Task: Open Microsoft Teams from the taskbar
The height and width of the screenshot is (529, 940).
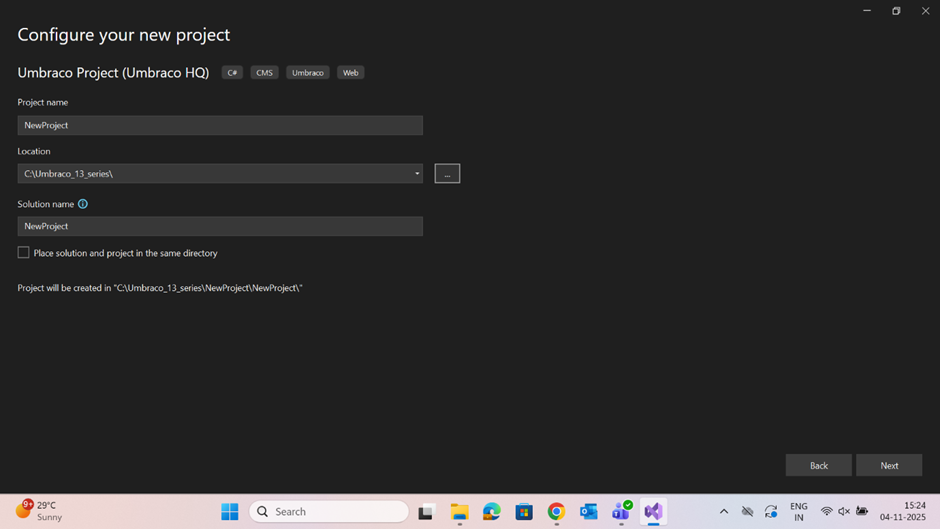Action: pos(621,512)
